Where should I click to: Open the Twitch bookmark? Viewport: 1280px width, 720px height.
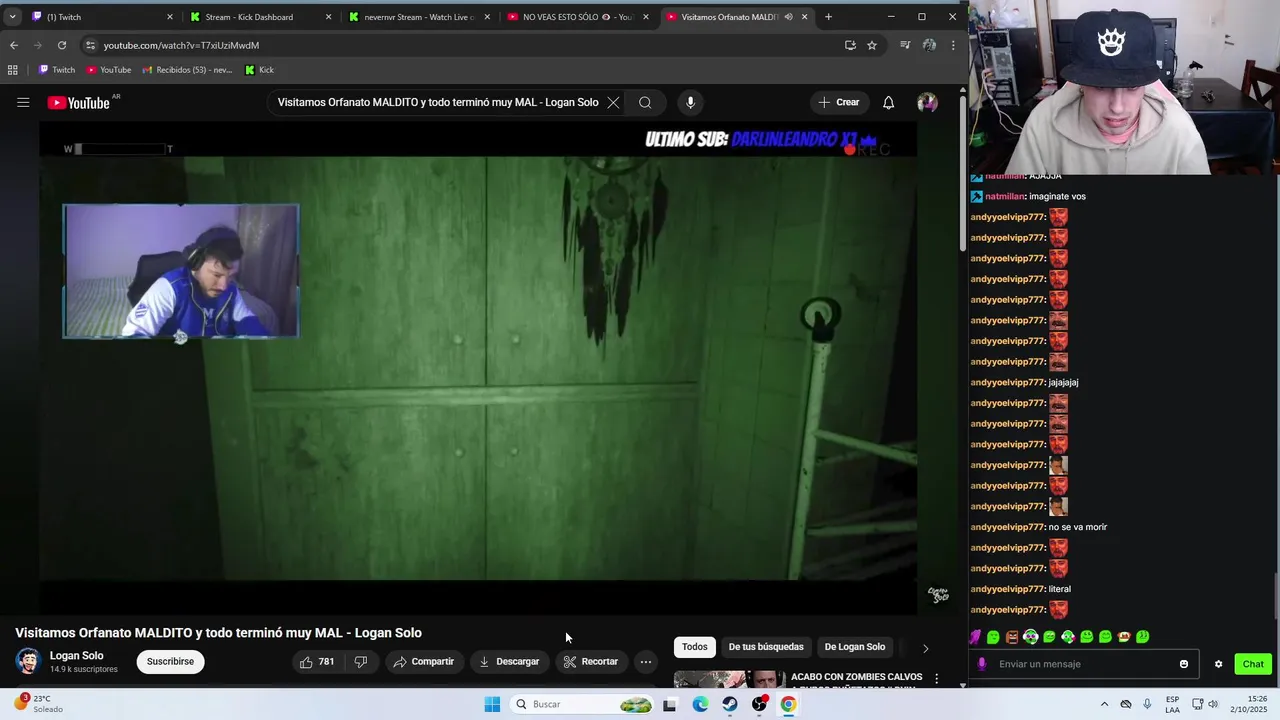pyautogui.click(x=56, y=70)
